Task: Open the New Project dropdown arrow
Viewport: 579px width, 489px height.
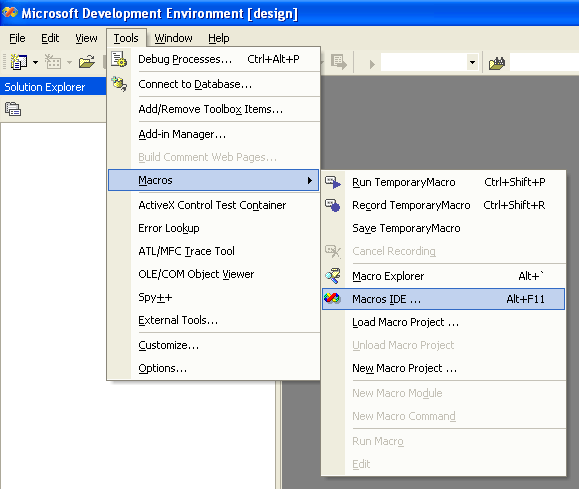Action: [35, 62]
